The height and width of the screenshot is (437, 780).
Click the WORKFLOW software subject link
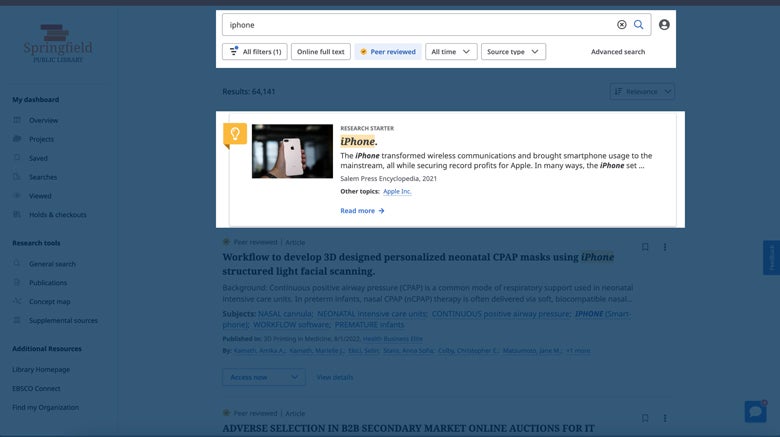click(x=292, y=325)
